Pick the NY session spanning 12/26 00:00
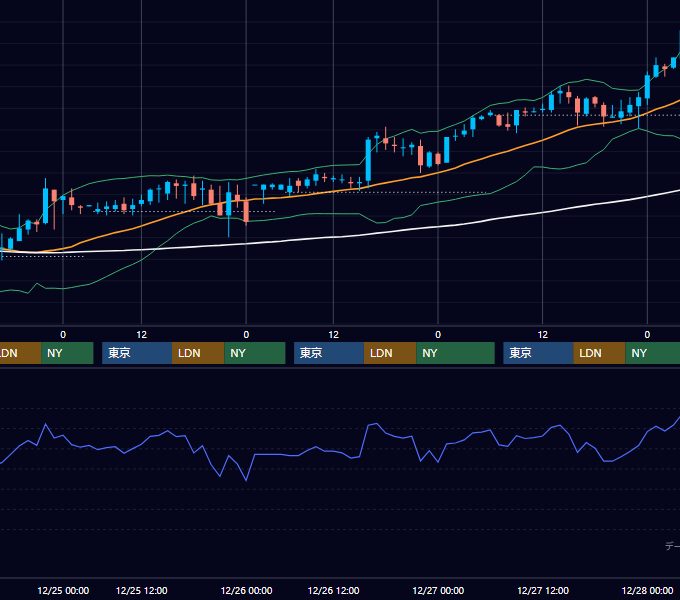 (255, 353)
